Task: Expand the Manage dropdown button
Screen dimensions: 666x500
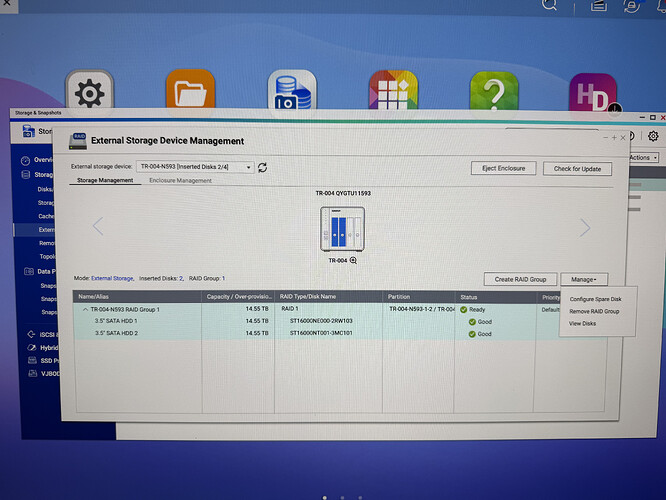Action: pyautogui.click(x=584, y=280)
